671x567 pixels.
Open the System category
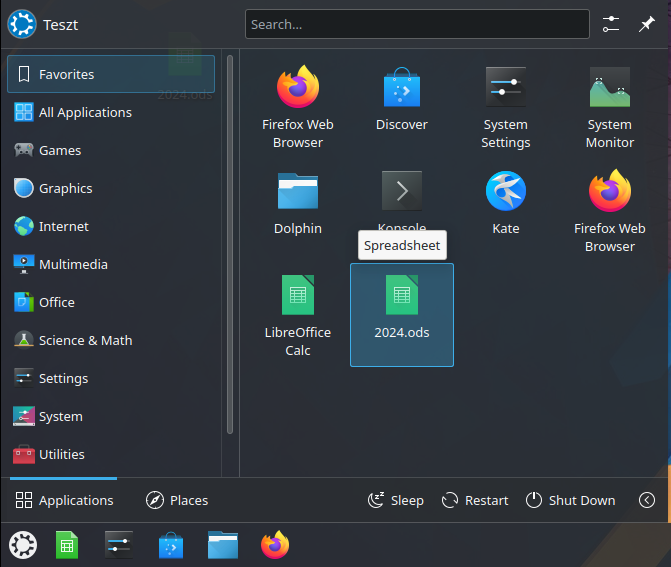[111, 416]
